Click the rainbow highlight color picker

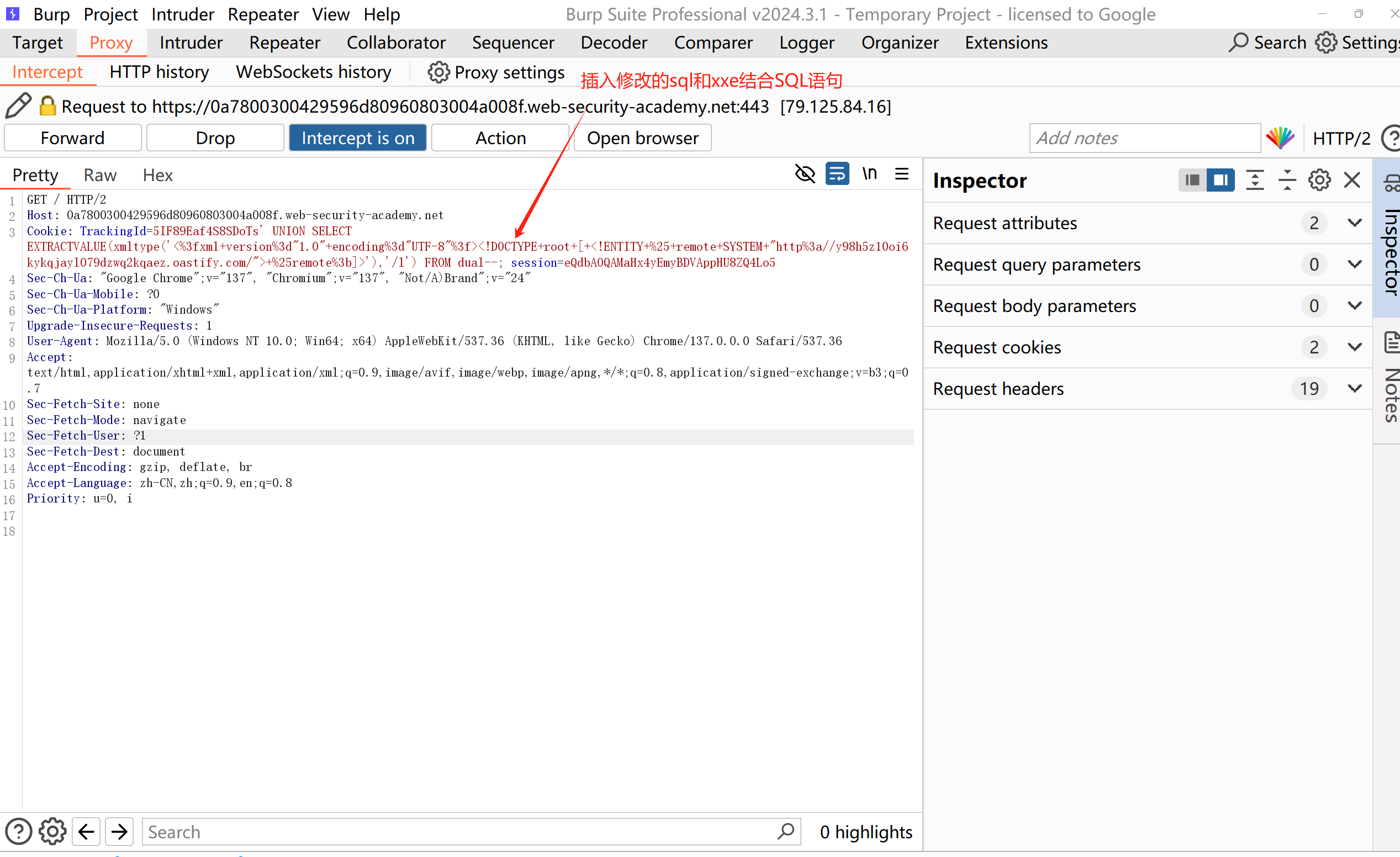coord(1280,138)
